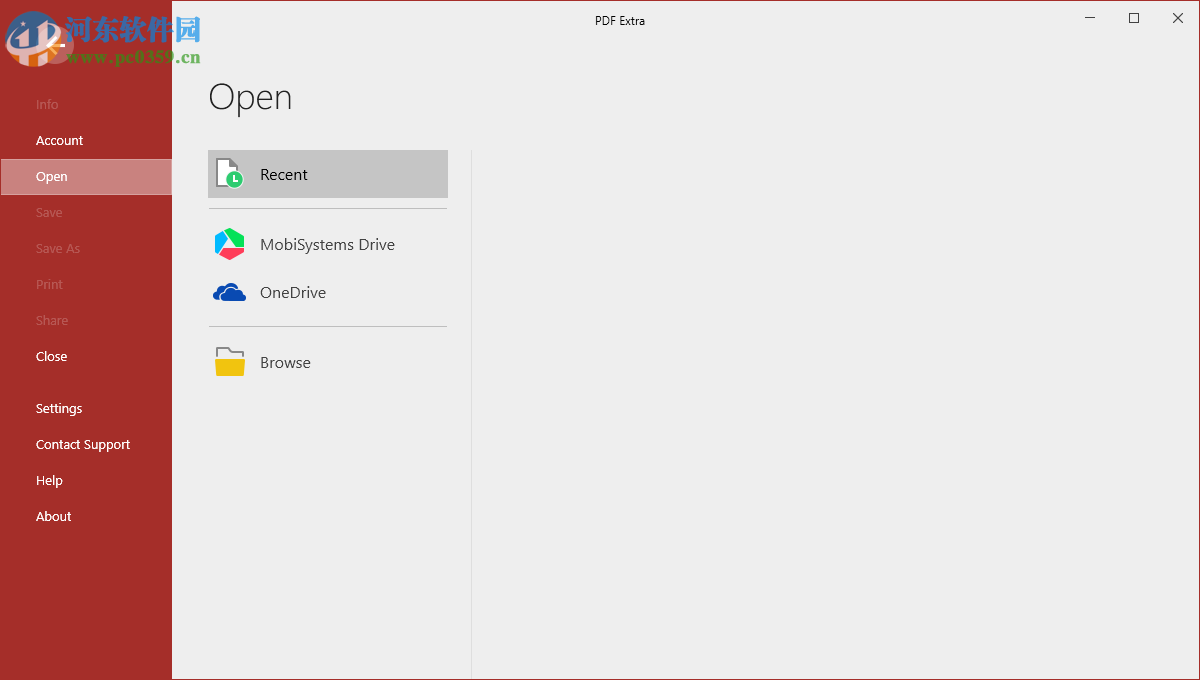Image resolution: width=1200 pixels, height=680 pixels.
Task: Open Help documentation
Action: coord(49,480)
